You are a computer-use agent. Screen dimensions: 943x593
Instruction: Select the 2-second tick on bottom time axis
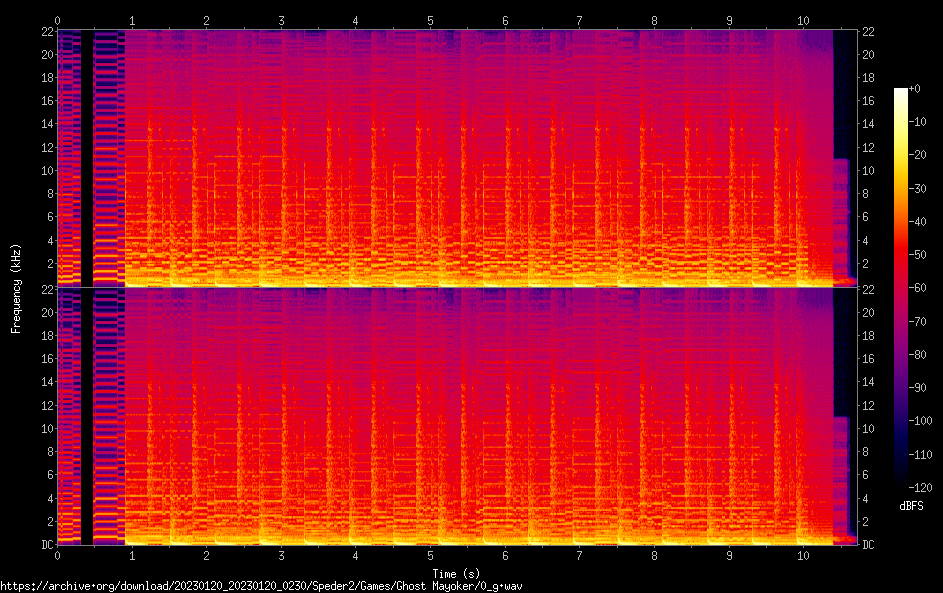pyautogui.click(x=207, y=555)
